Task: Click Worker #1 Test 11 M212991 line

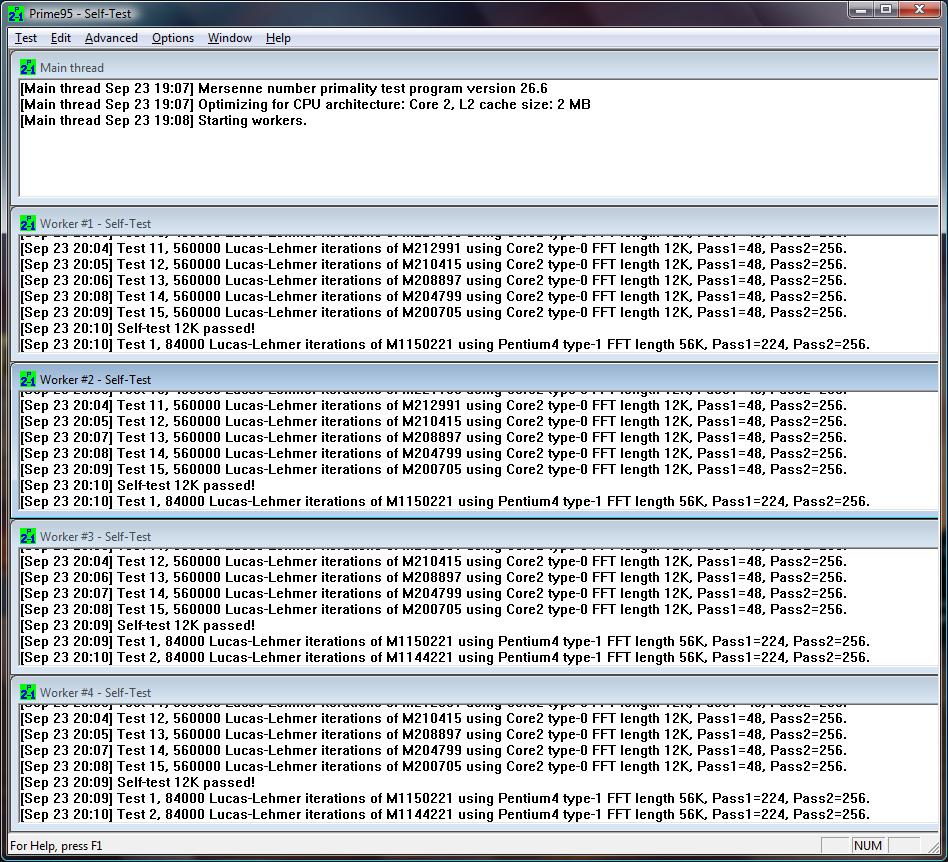Action: click(x=433, y=248)
